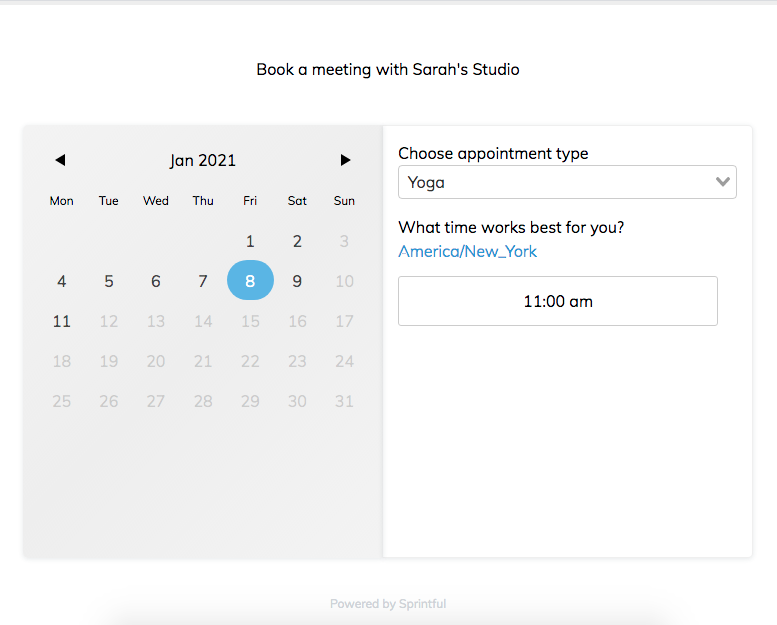Select January 2 on the calendar
Viewport: 777px width, 625px height.
coord(297,241)
